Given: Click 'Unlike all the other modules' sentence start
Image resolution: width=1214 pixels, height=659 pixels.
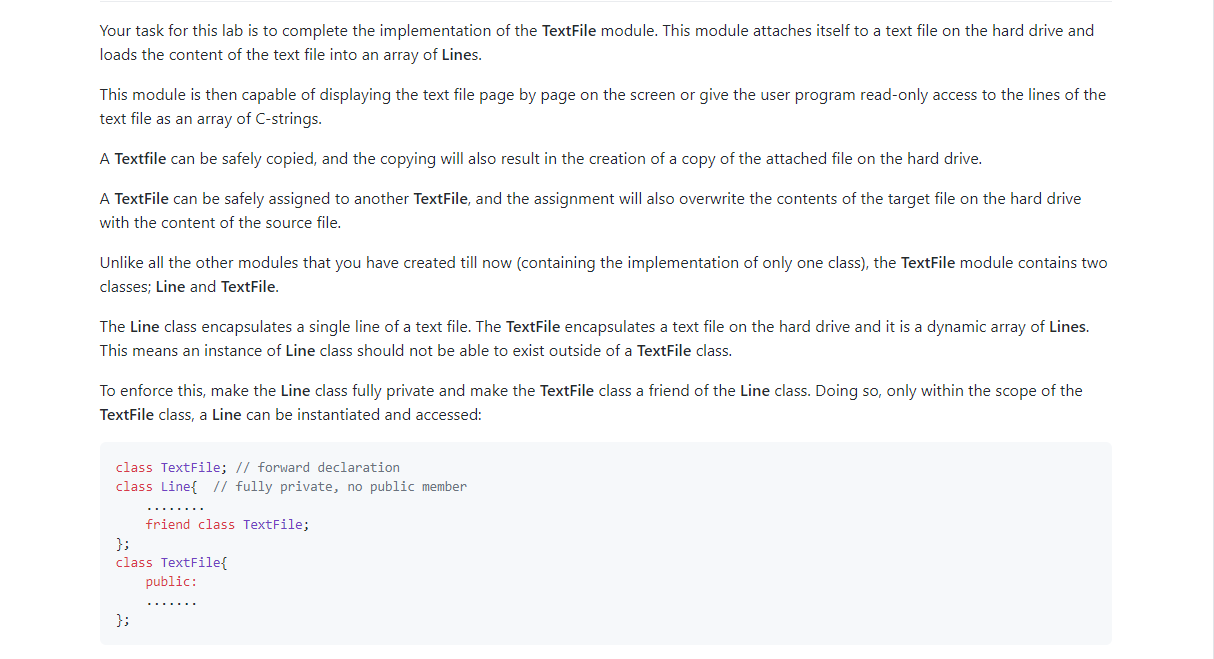Looking at the screenshot, I should [198, 263].
